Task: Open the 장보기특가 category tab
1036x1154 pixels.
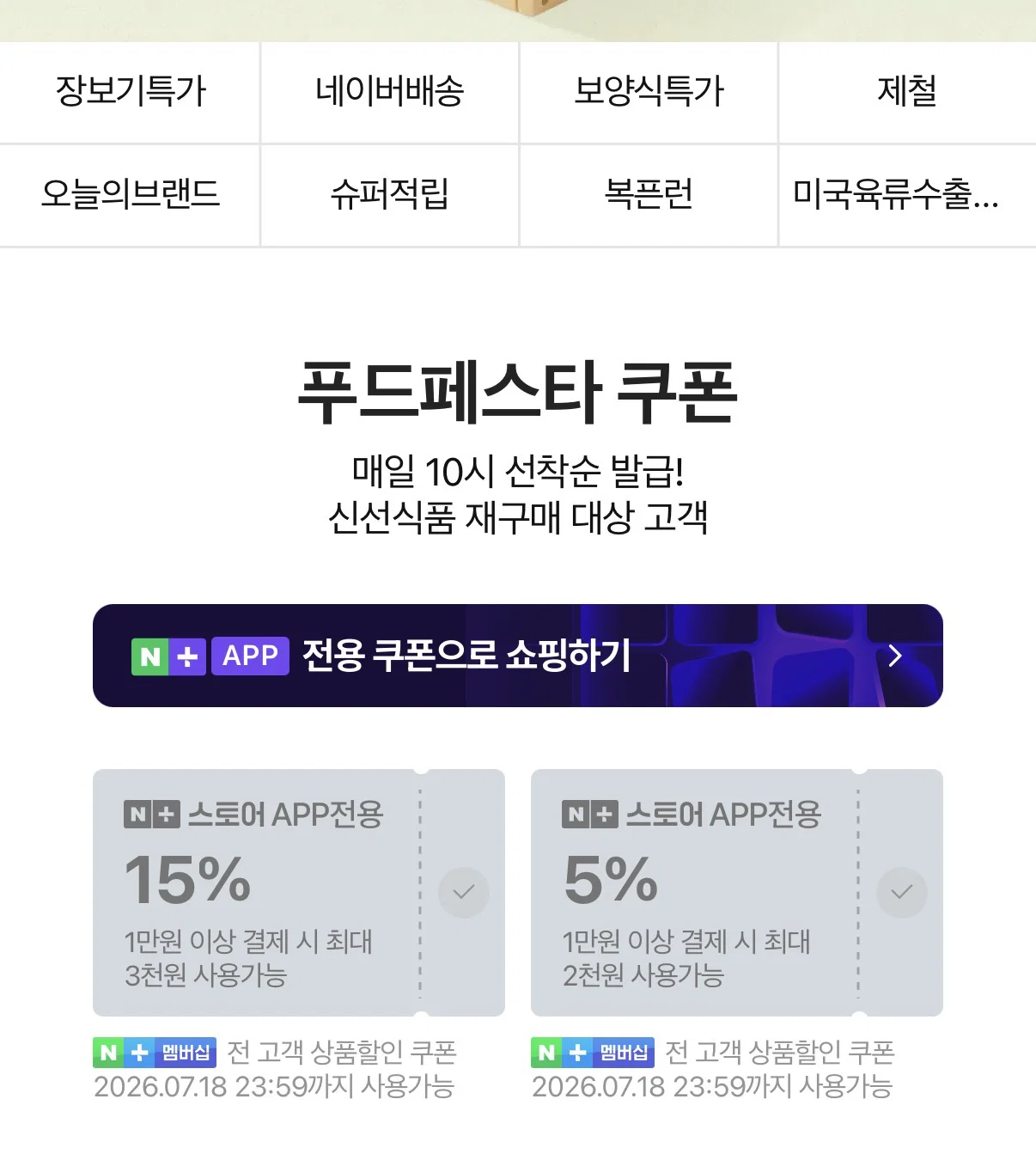Action: click(130, 92)
